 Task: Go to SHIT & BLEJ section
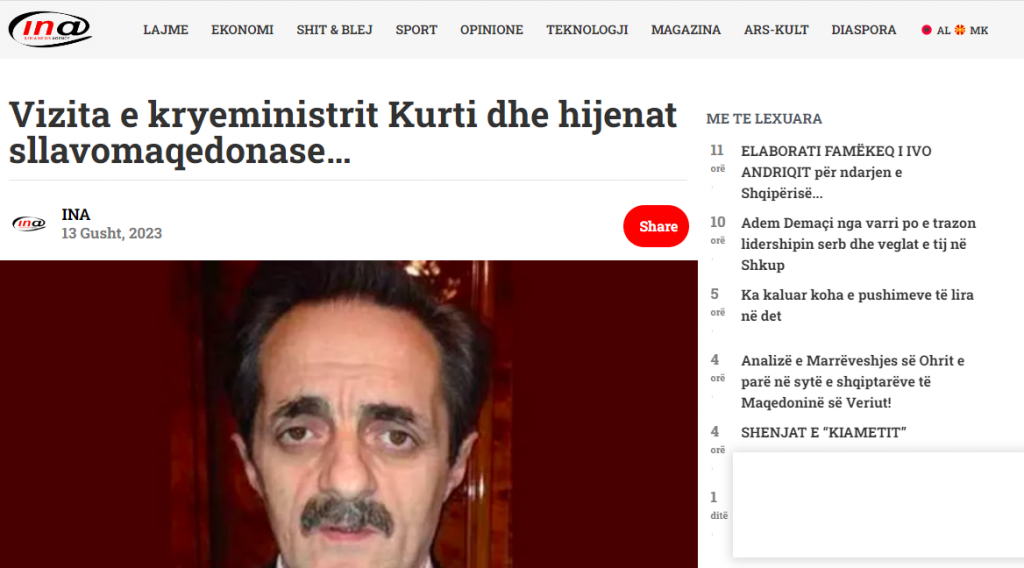334,30
